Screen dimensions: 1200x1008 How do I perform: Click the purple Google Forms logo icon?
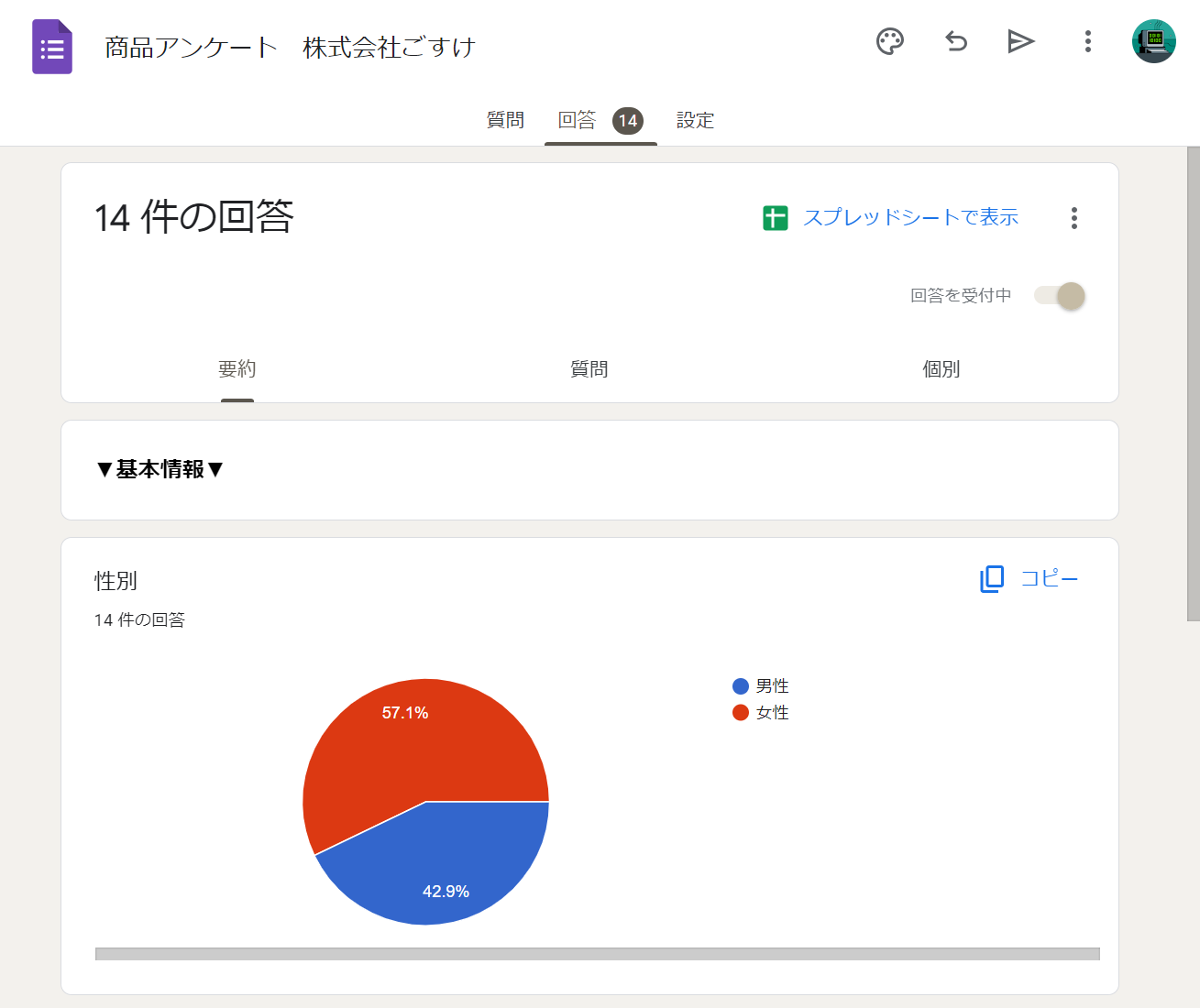point(51,46)
